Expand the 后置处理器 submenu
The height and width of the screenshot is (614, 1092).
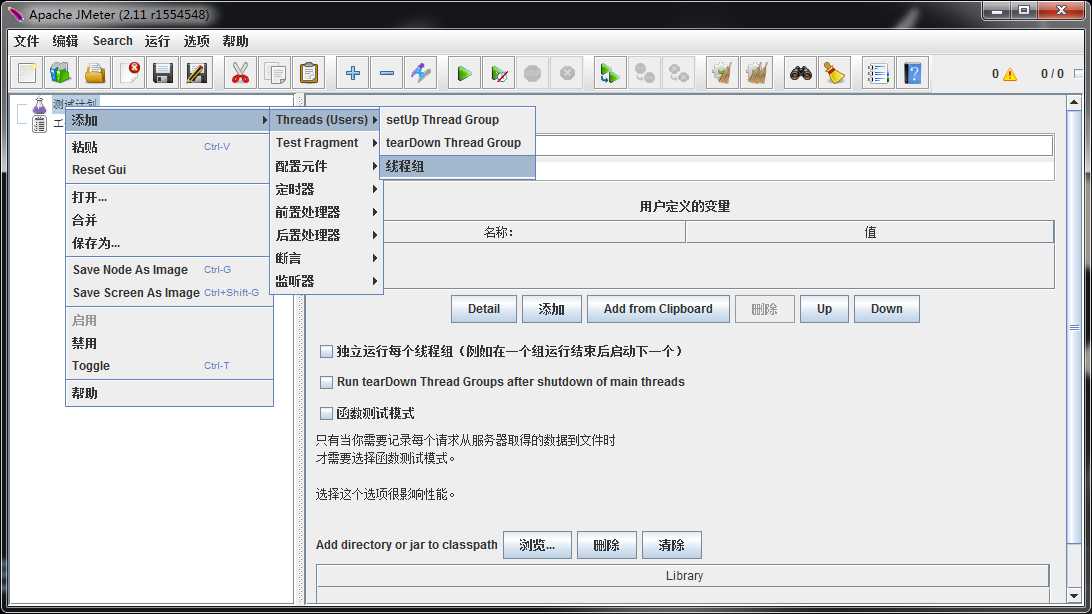tap(326, 235)
